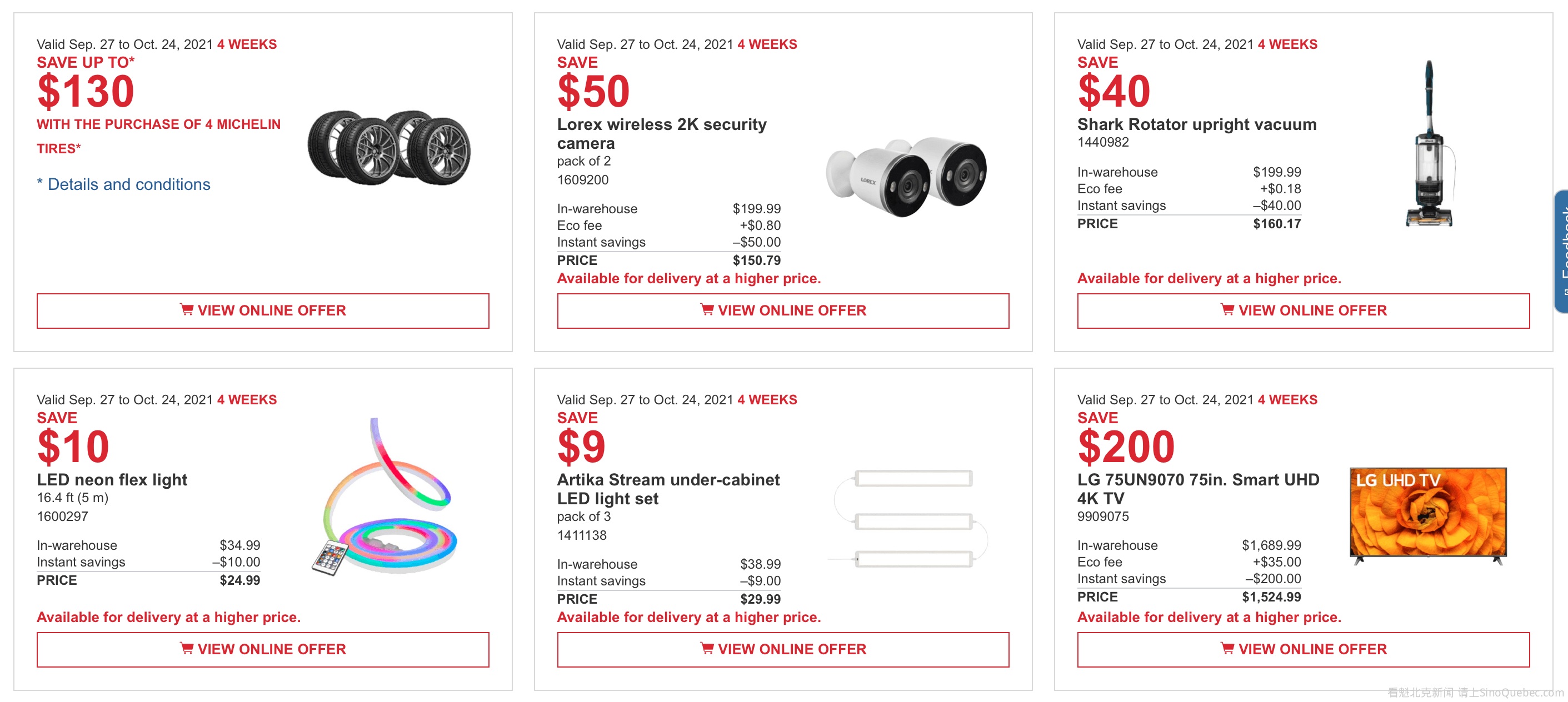The height and width of the screenshot is (702, 1568).
Task: Click cart icon in Lorex camera offer button
Action: coord(707,310)
